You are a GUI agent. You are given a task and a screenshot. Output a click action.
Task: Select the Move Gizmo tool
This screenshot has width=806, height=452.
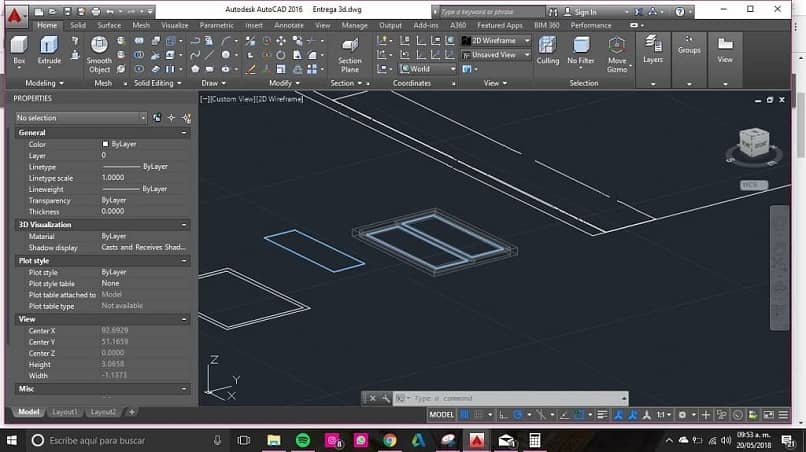pyautogui.click(x=617, y=55)
